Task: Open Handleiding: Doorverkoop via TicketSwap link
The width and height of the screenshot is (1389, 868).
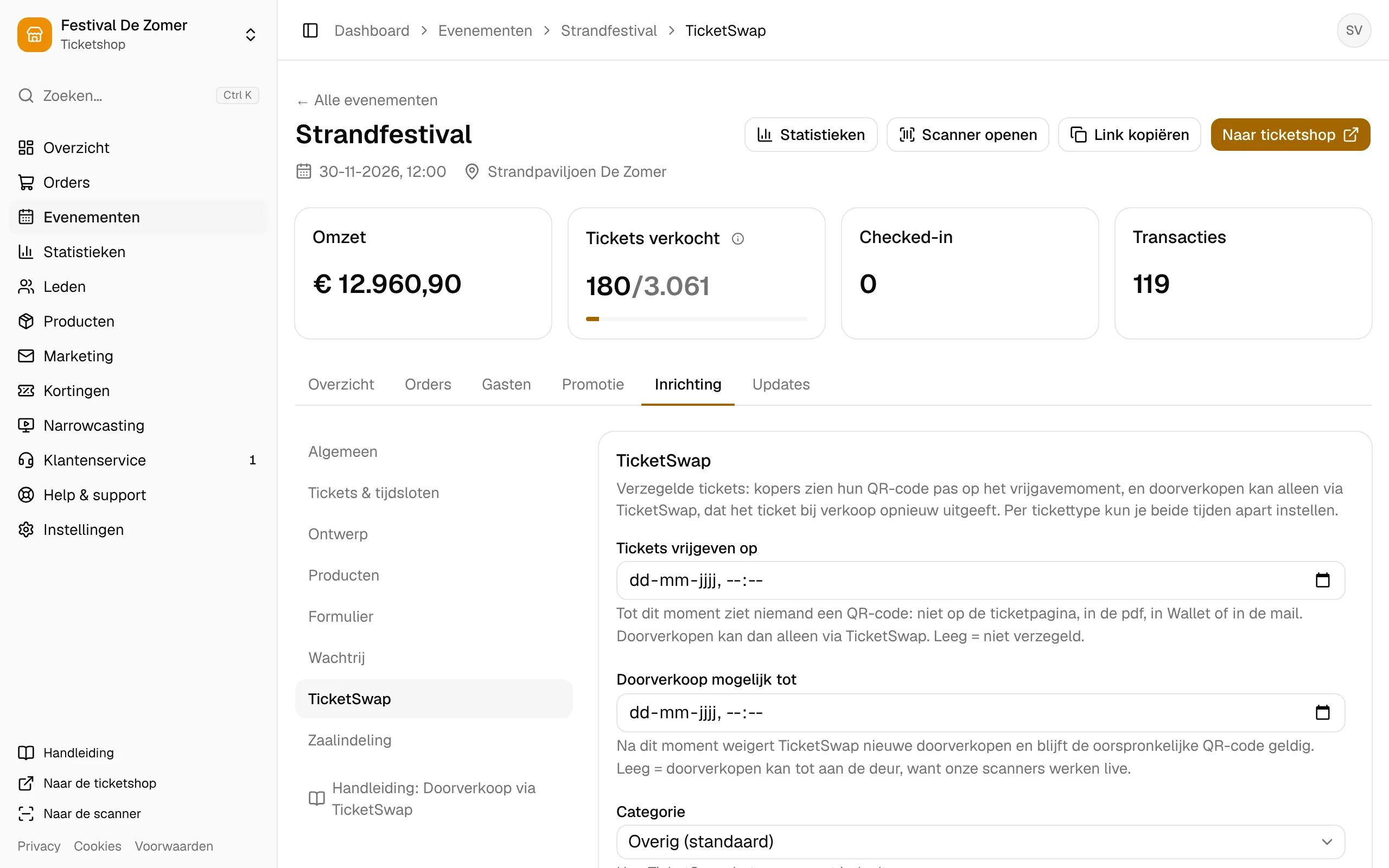Action: tap(434, 799)
